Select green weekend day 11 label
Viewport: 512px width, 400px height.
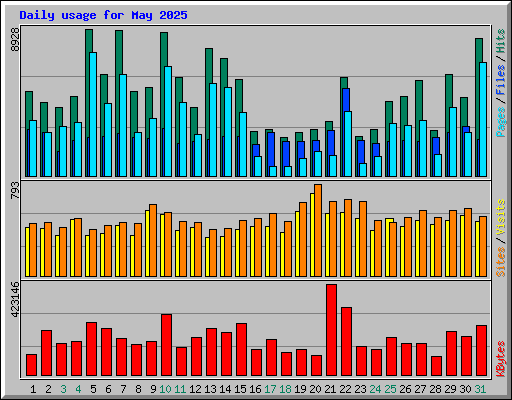(180, 389)
